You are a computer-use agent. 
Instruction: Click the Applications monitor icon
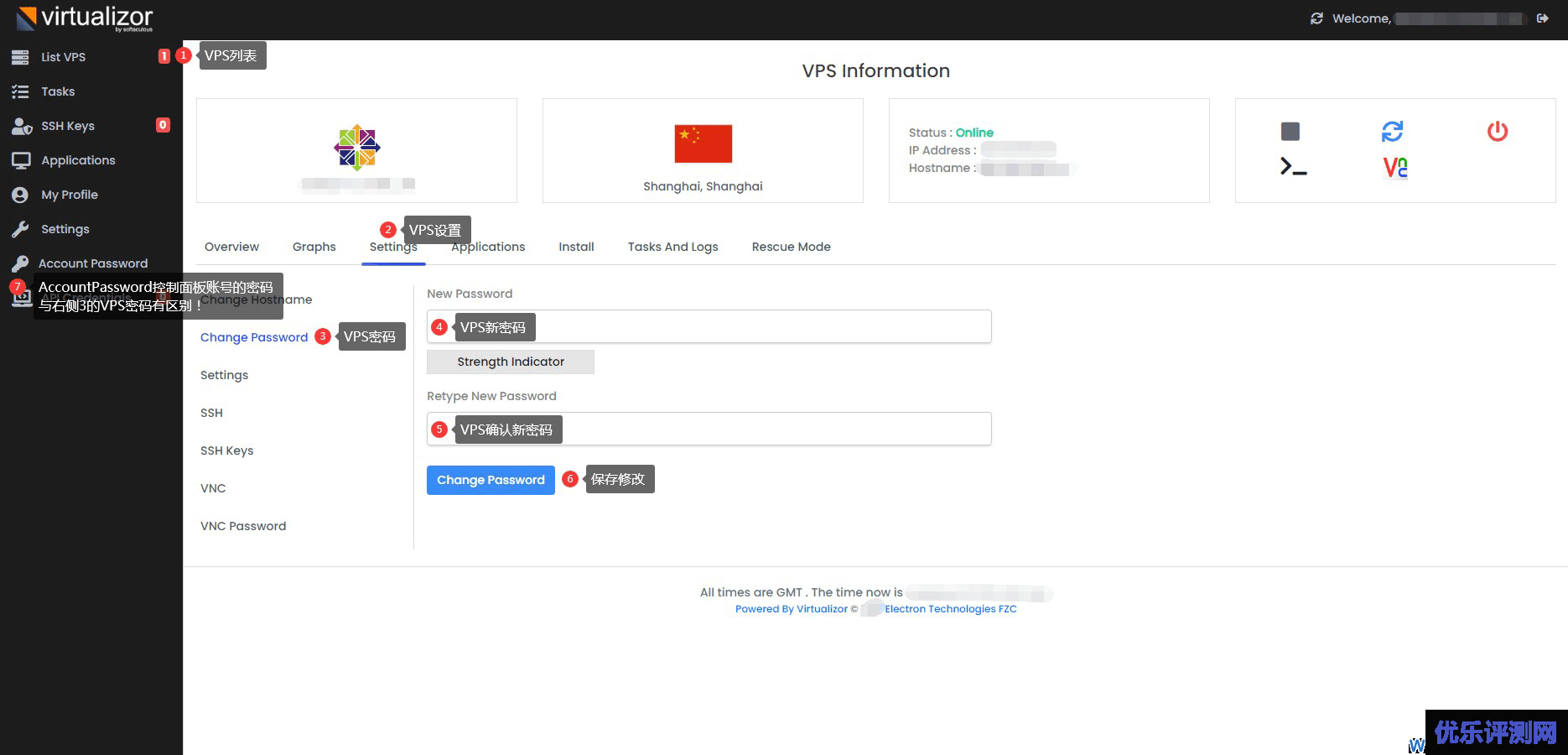(21, 160)
